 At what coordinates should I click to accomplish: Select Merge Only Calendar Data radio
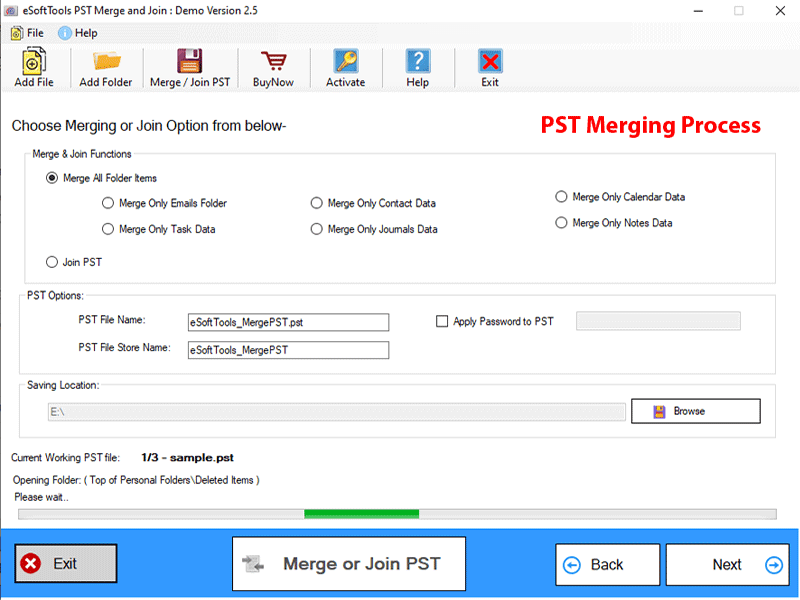click(561, 196)
